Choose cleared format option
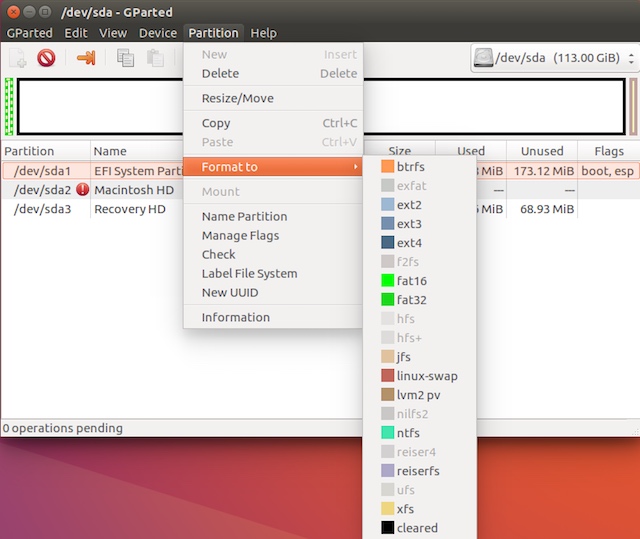640x539 pixels. tap(419, 528)
